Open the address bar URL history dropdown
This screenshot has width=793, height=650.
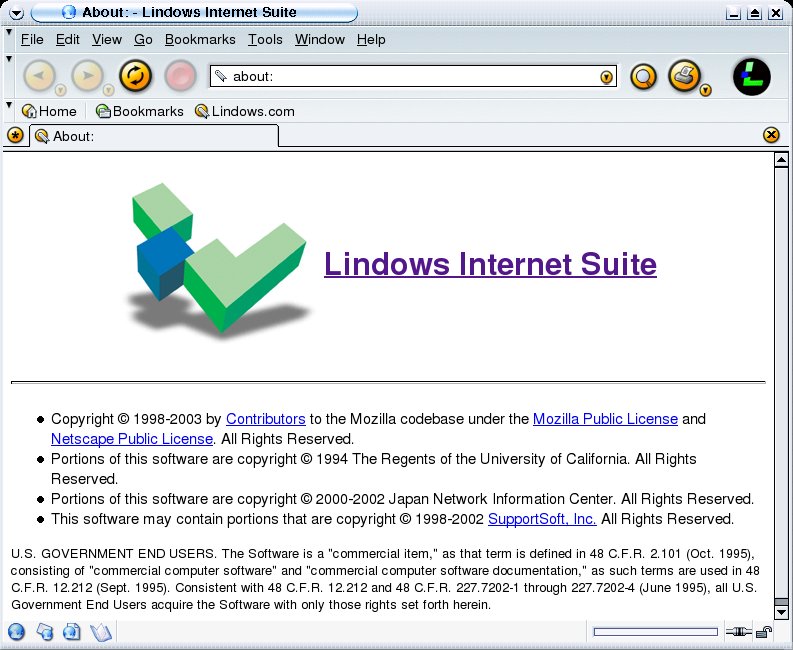606,77
